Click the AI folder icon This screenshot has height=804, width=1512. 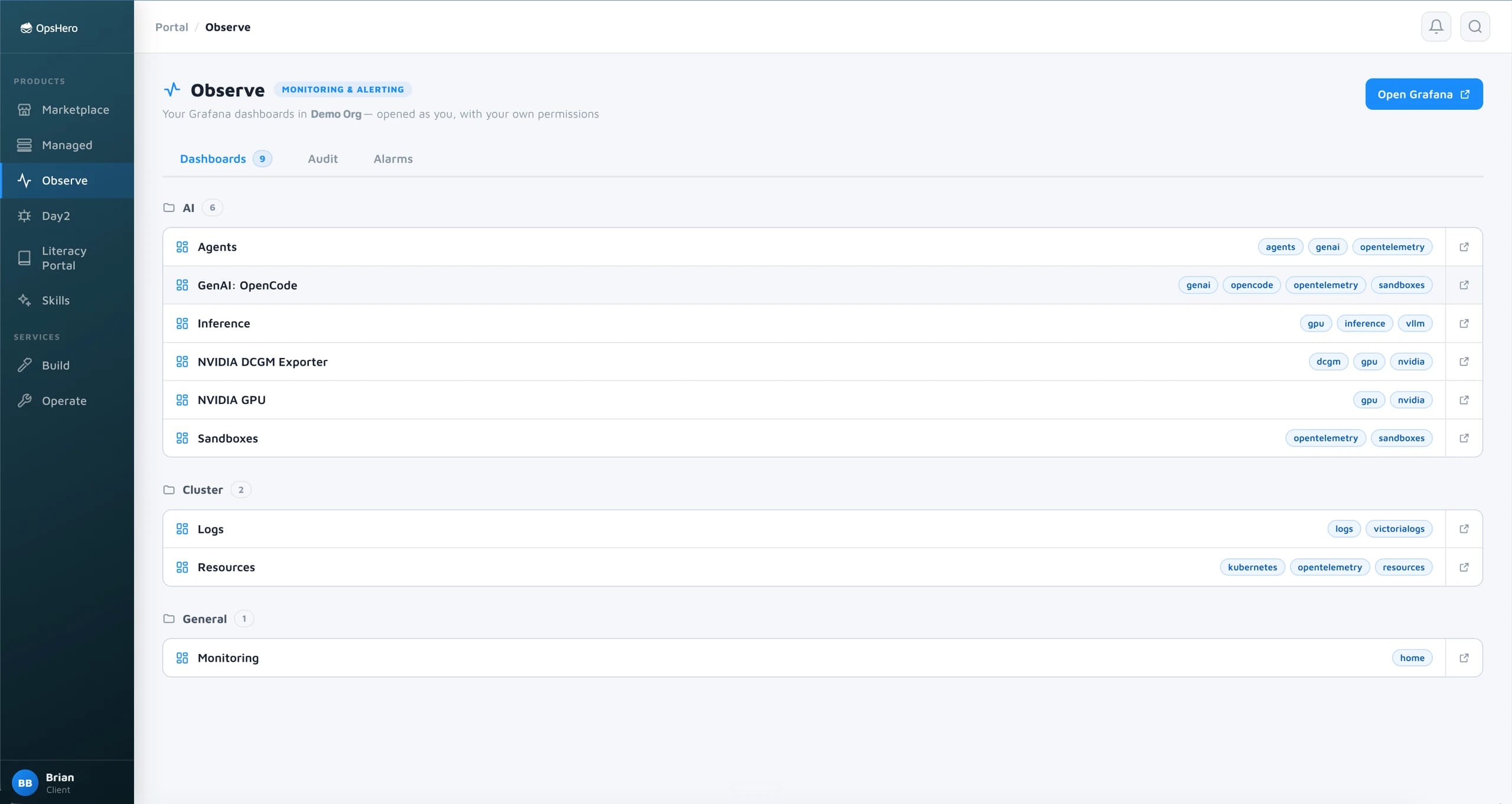(169, 208)
